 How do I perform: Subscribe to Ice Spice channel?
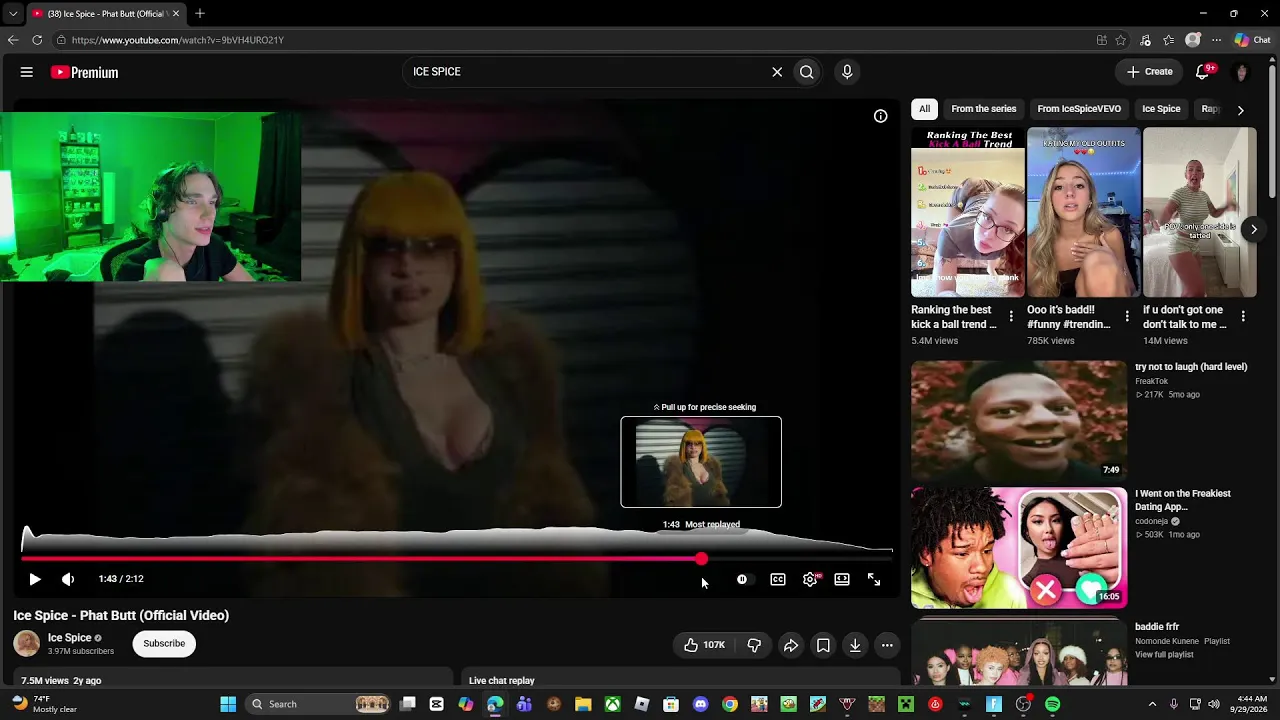point(164,644)
